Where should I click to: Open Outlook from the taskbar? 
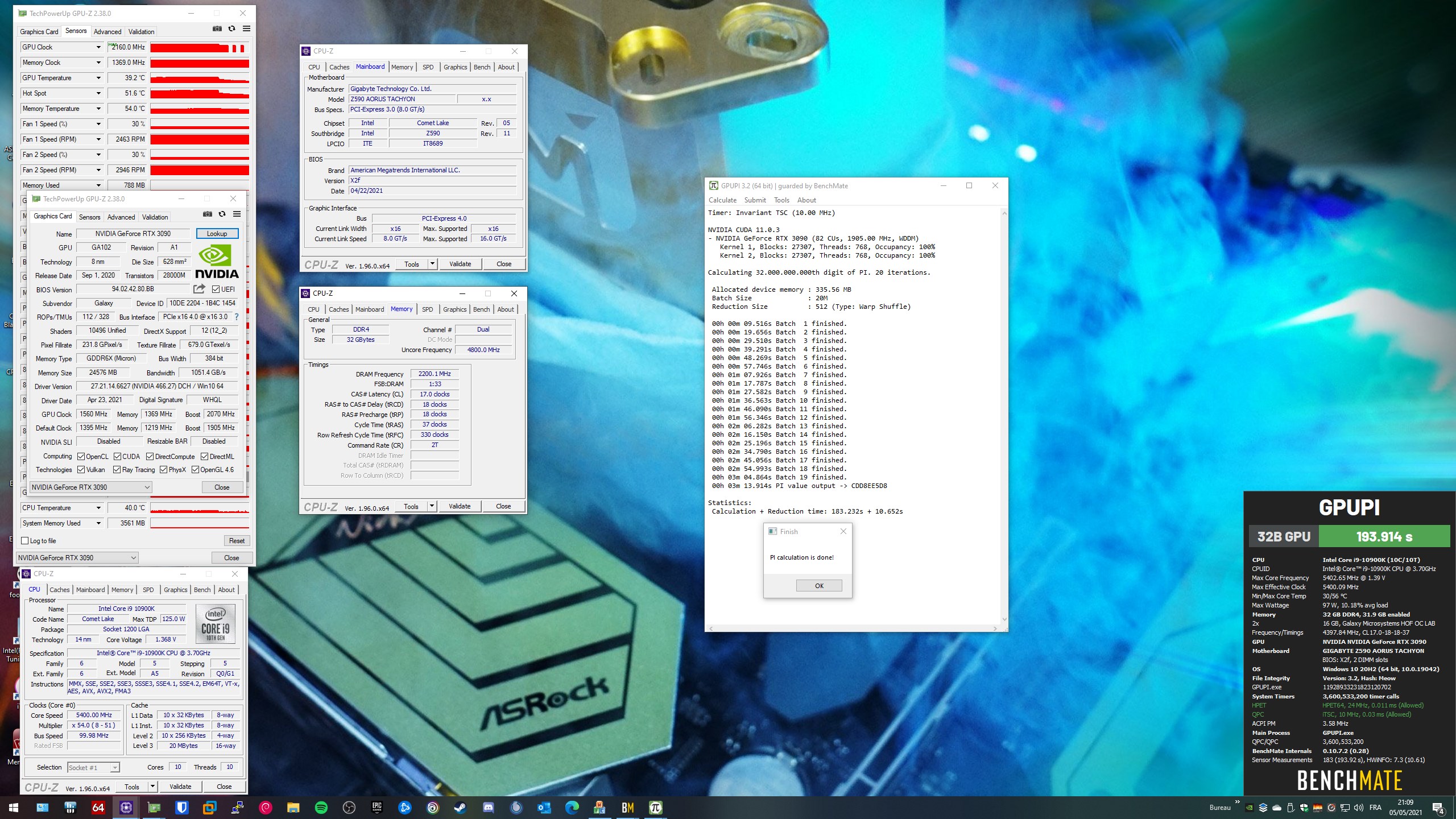pyautogui.click(x=544, y=808)
